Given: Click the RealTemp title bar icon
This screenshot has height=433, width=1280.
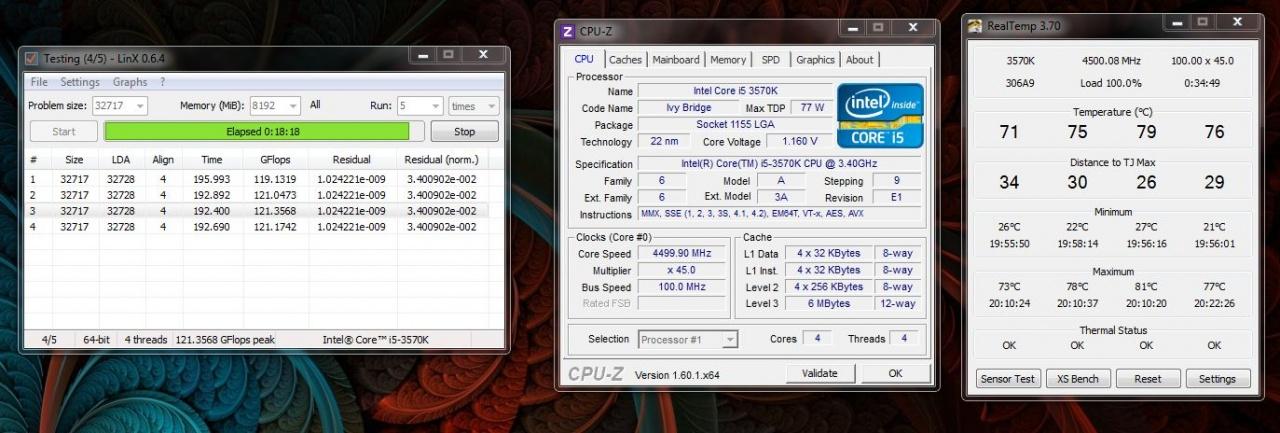Looking at the screenshot, I should point(975,27).
